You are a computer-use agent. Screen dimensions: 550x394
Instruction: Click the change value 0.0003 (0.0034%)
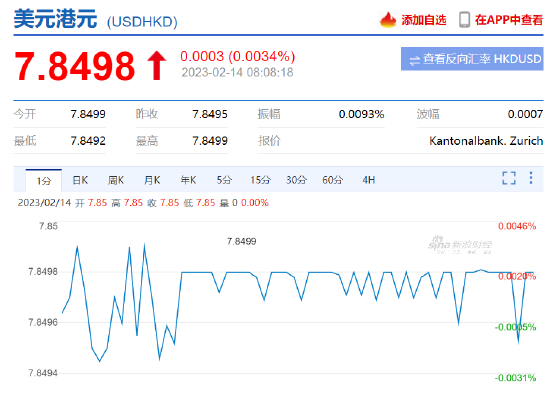tap(237, 56)
